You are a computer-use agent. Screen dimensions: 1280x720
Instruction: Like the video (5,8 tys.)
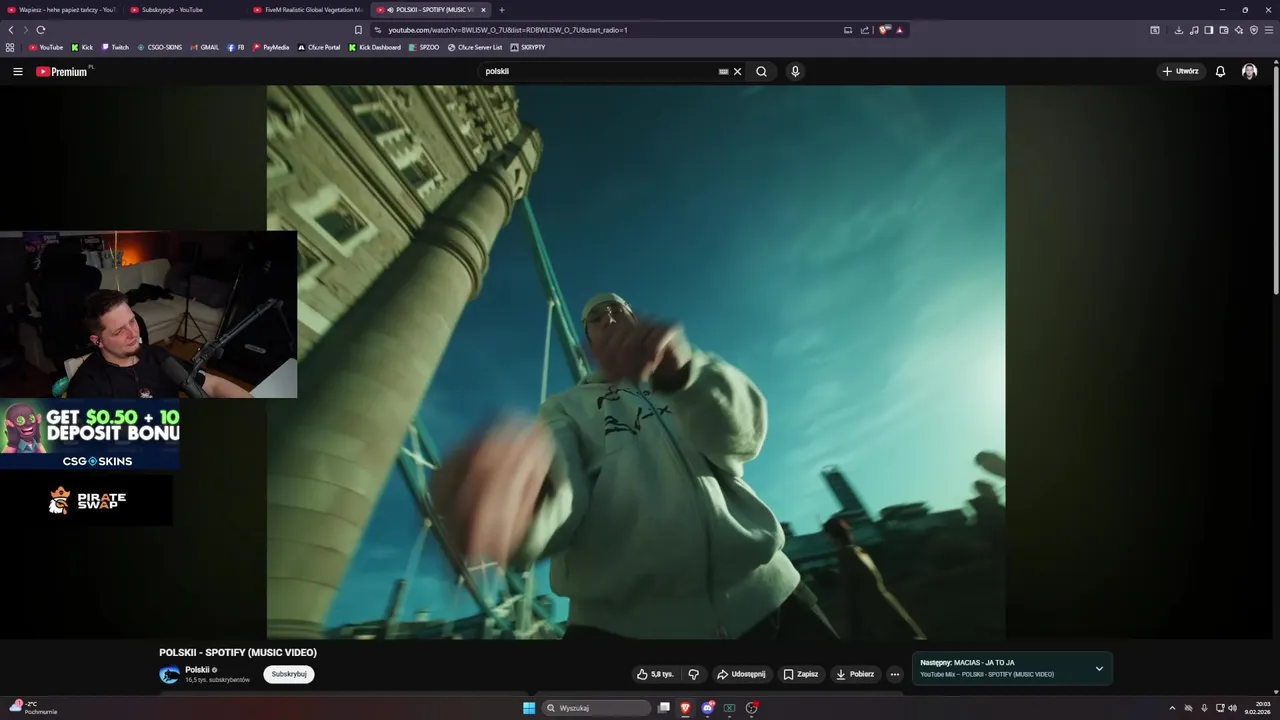655,674
